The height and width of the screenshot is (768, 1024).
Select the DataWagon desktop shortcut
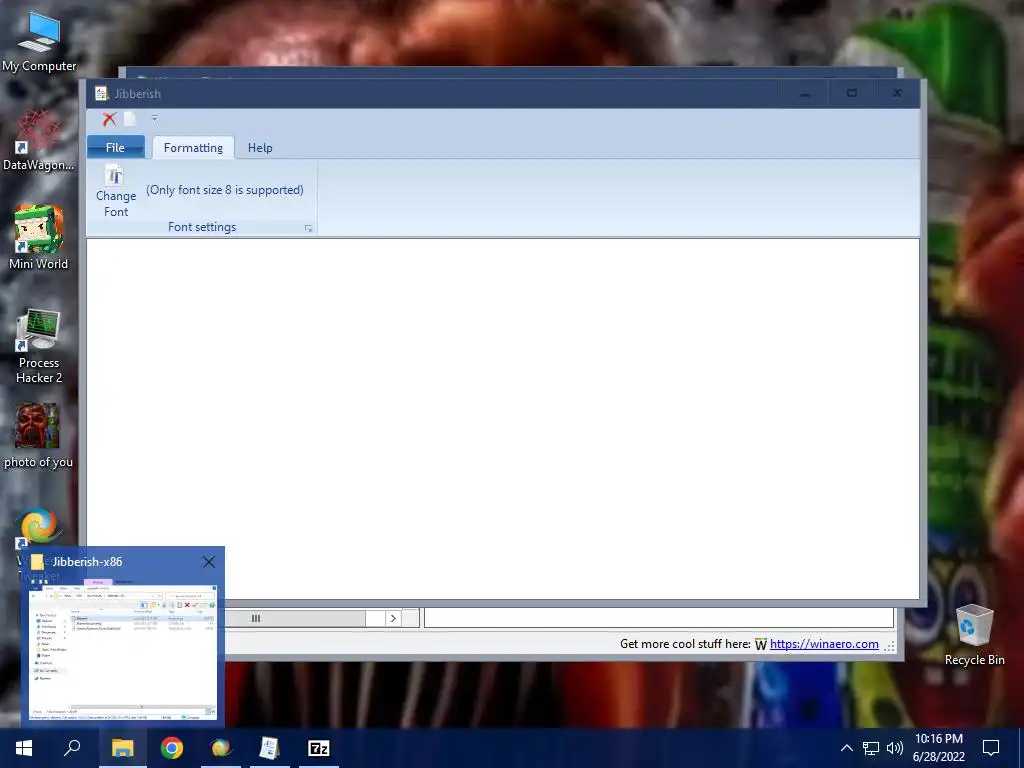coord(39,140)
